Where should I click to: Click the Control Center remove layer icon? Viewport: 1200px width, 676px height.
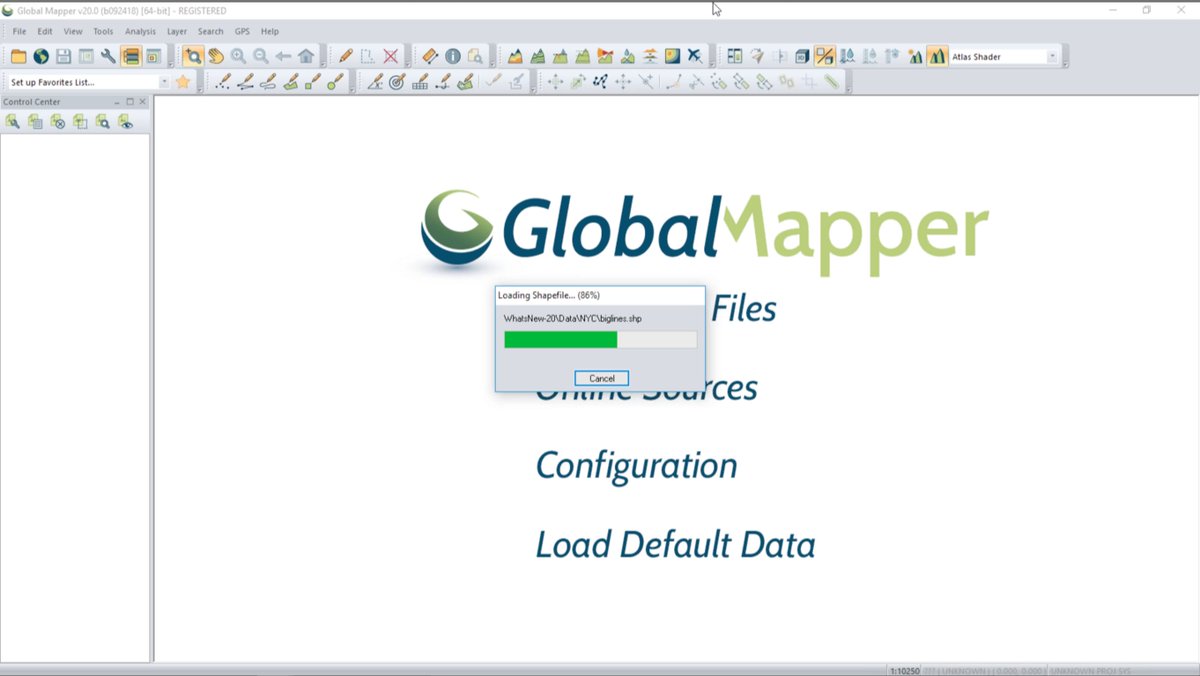58,122
